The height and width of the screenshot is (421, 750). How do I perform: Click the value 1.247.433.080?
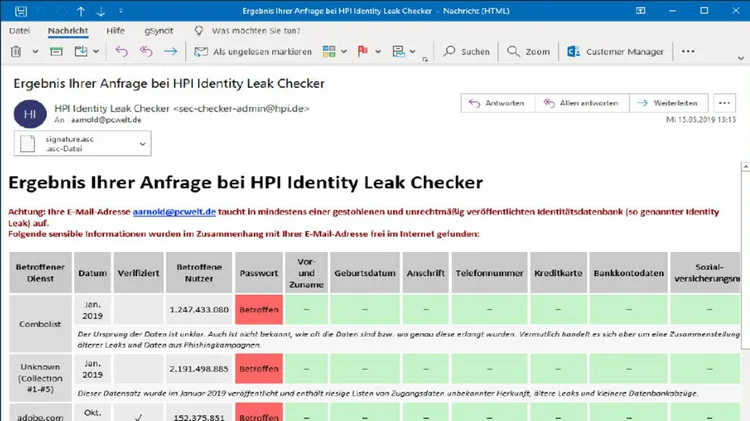199,310
